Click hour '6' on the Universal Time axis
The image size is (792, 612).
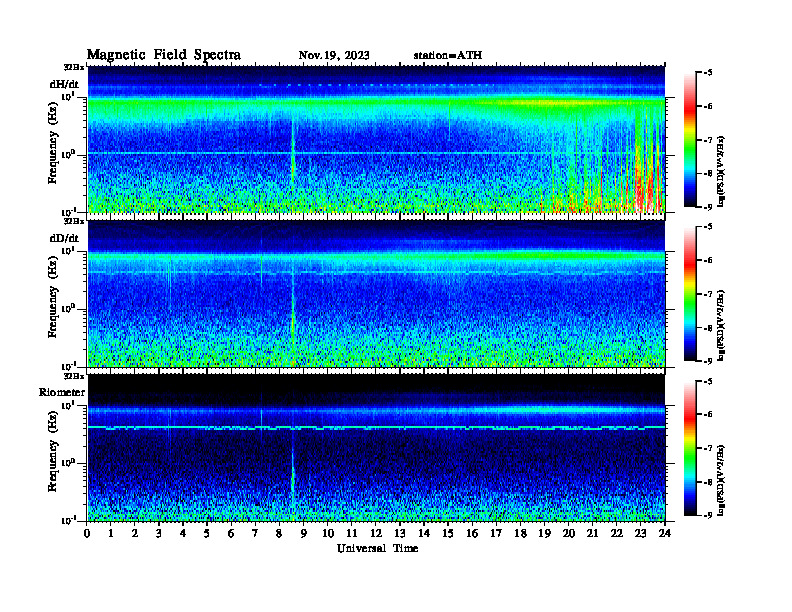[x=231, y=533]
